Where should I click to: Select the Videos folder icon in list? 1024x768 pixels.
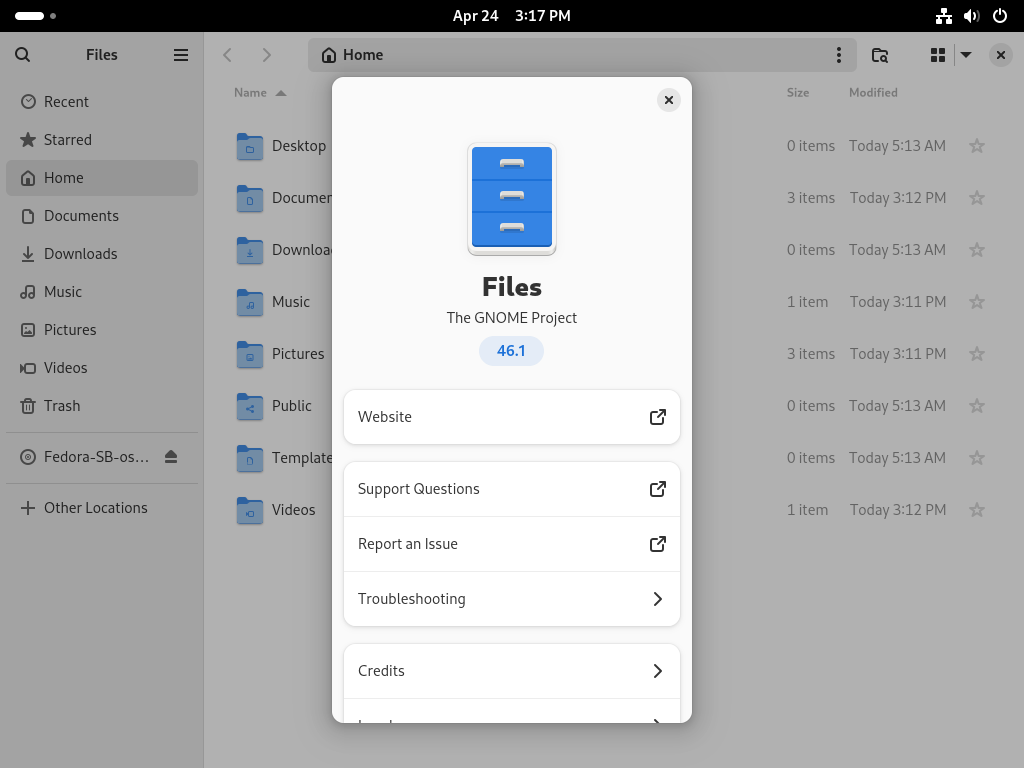249,510
